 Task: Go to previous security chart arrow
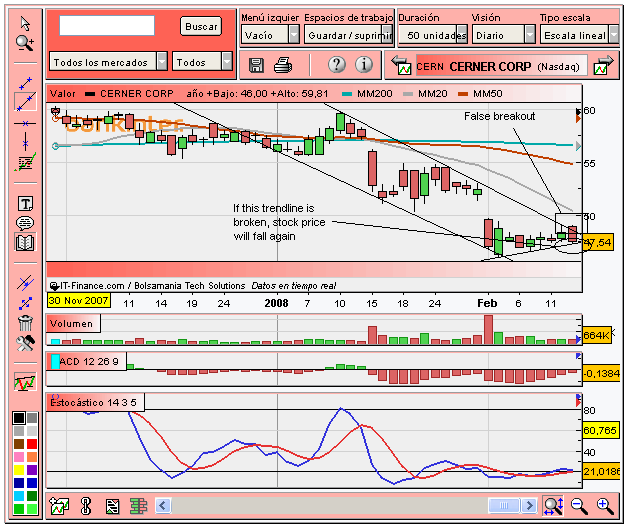coord(402,65)
